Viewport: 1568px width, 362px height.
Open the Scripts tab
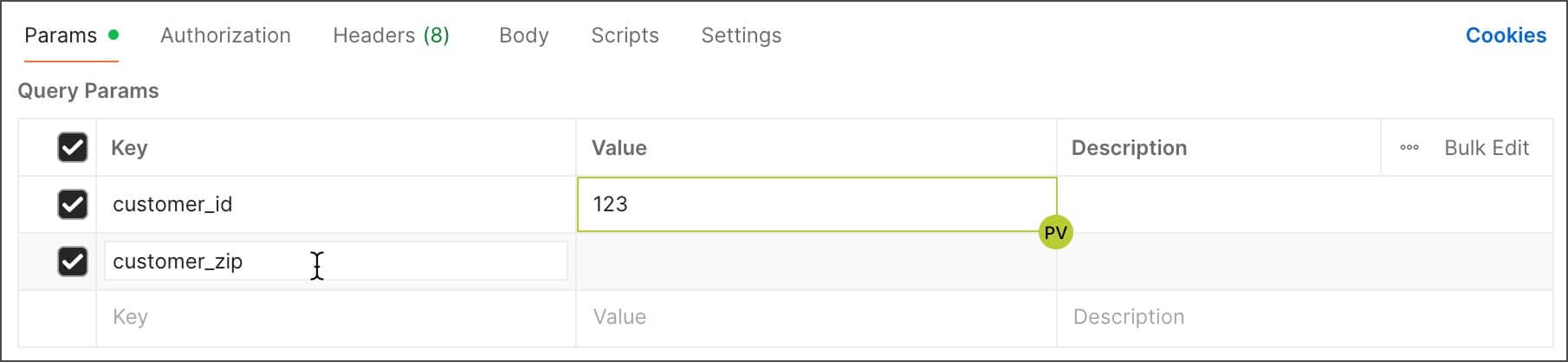point(625,36)
